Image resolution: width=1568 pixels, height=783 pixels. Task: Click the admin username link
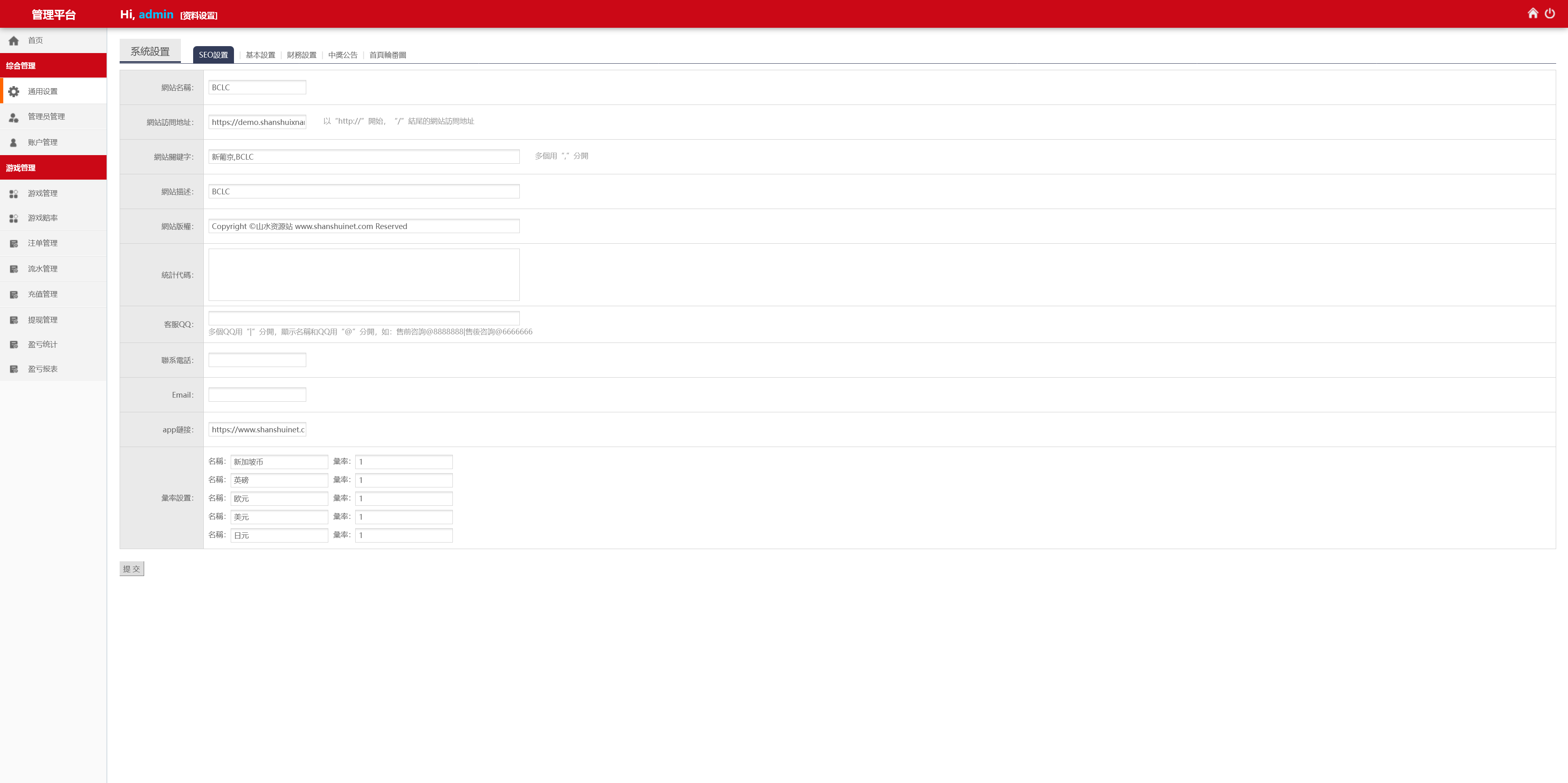pyautogui.click(x=156, y=14)
